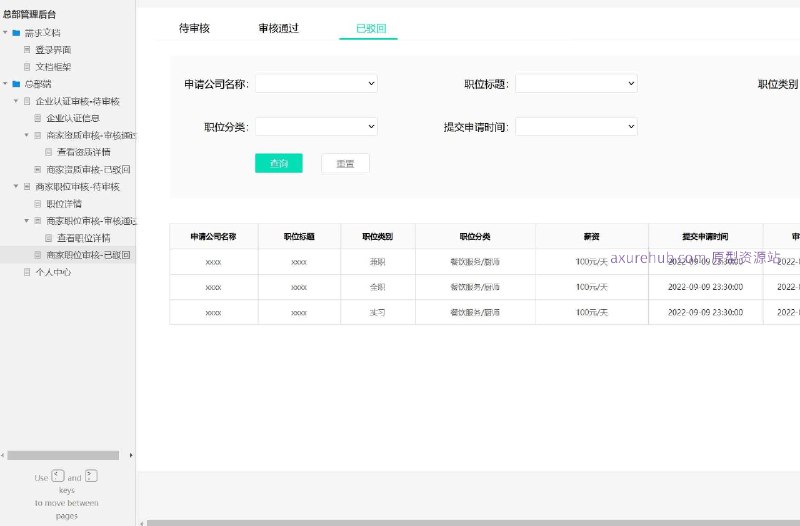Collapse the 企业认证审核-待审核 node

(x=16, y=101)
